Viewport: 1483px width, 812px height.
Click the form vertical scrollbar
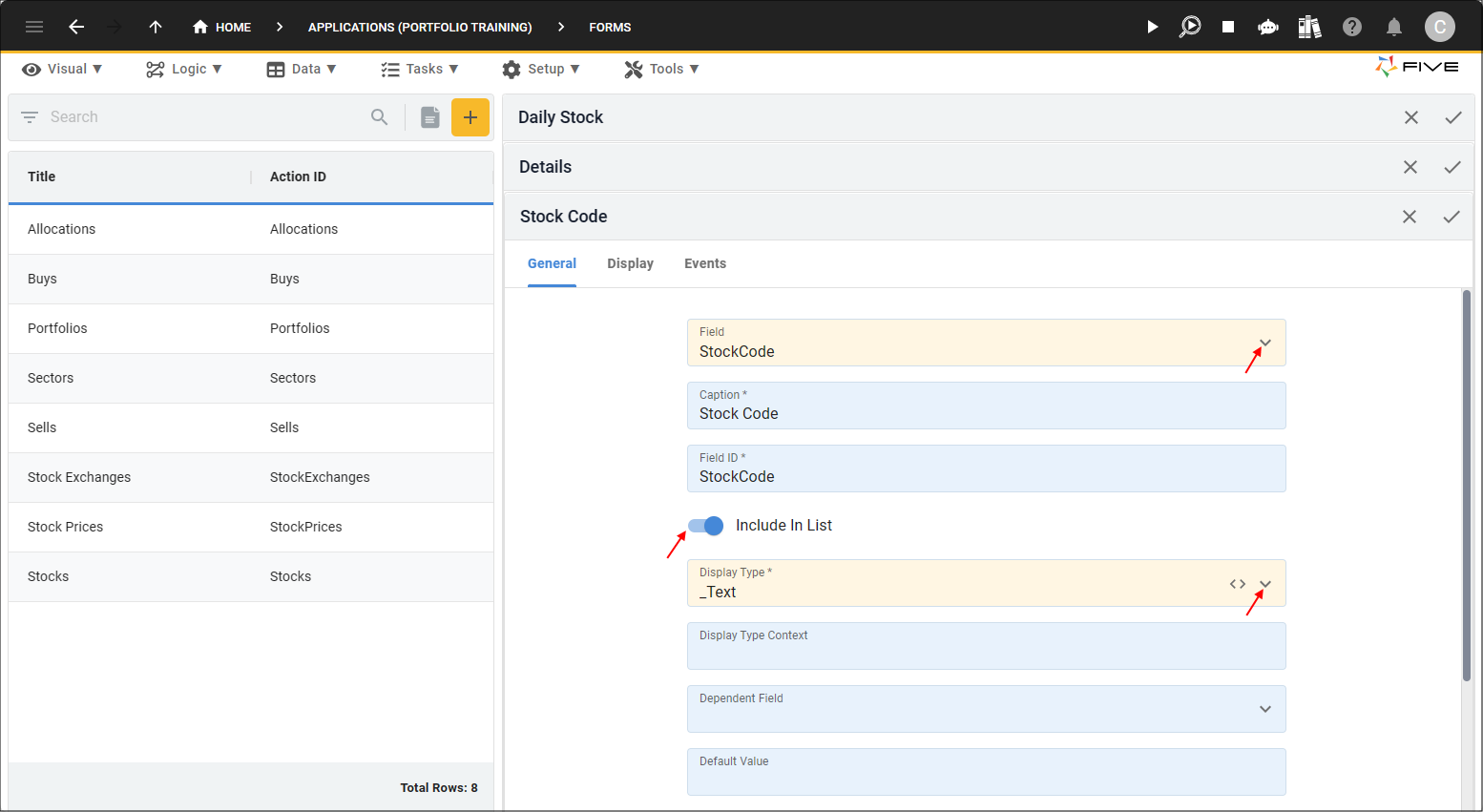tap(1467, 486)
